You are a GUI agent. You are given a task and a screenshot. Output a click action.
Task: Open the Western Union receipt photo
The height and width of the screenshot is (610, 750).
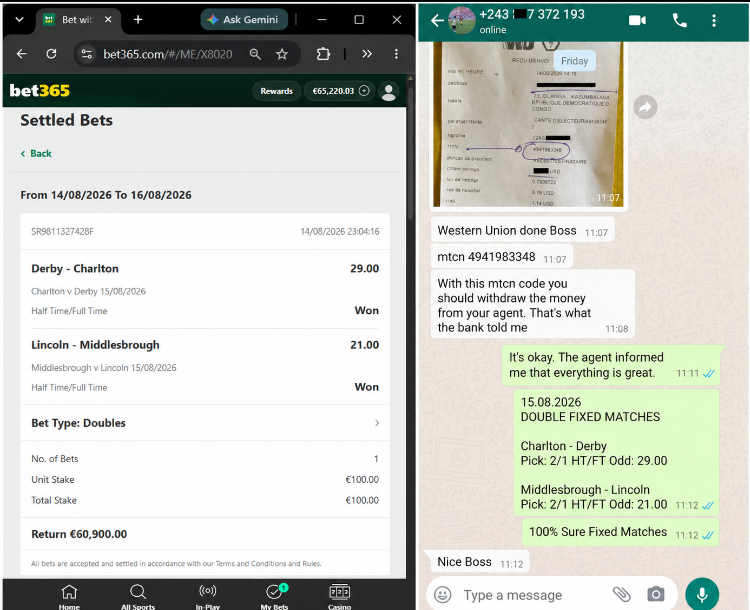click(529, 124)
